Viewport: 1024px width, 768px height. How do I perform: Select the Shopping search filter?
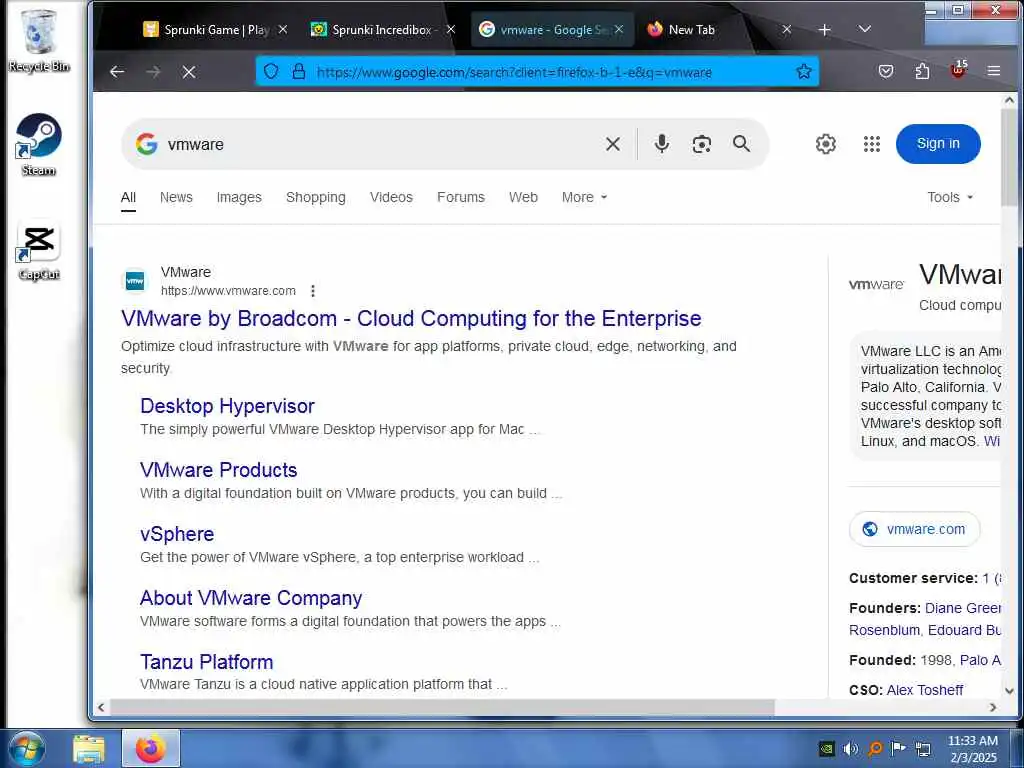pyautogui.click(x=316, y=197)
